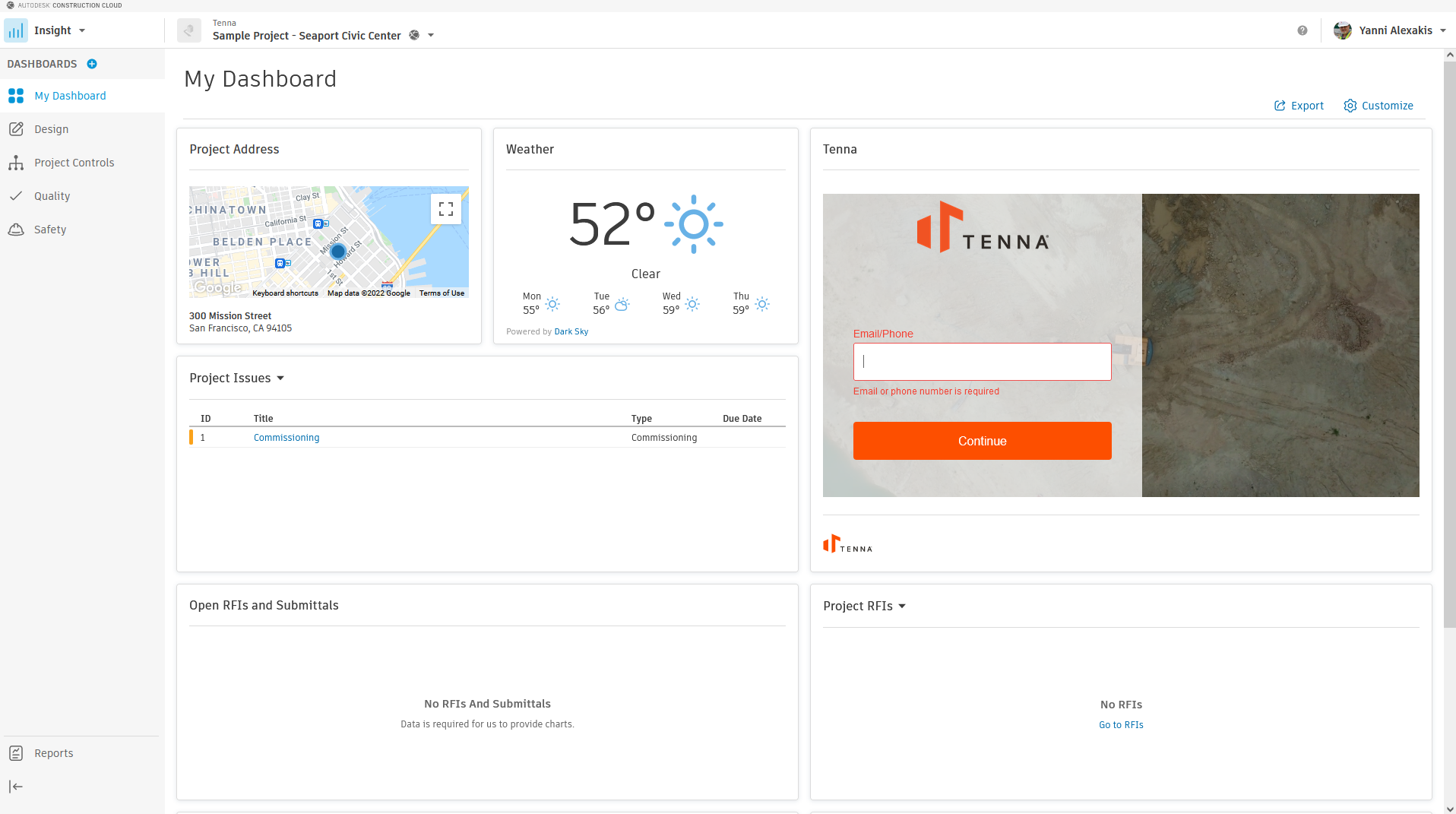Expand the Insight module dropdown arrow
Screen dimensions: 1456x814
(x=82, y=31)
